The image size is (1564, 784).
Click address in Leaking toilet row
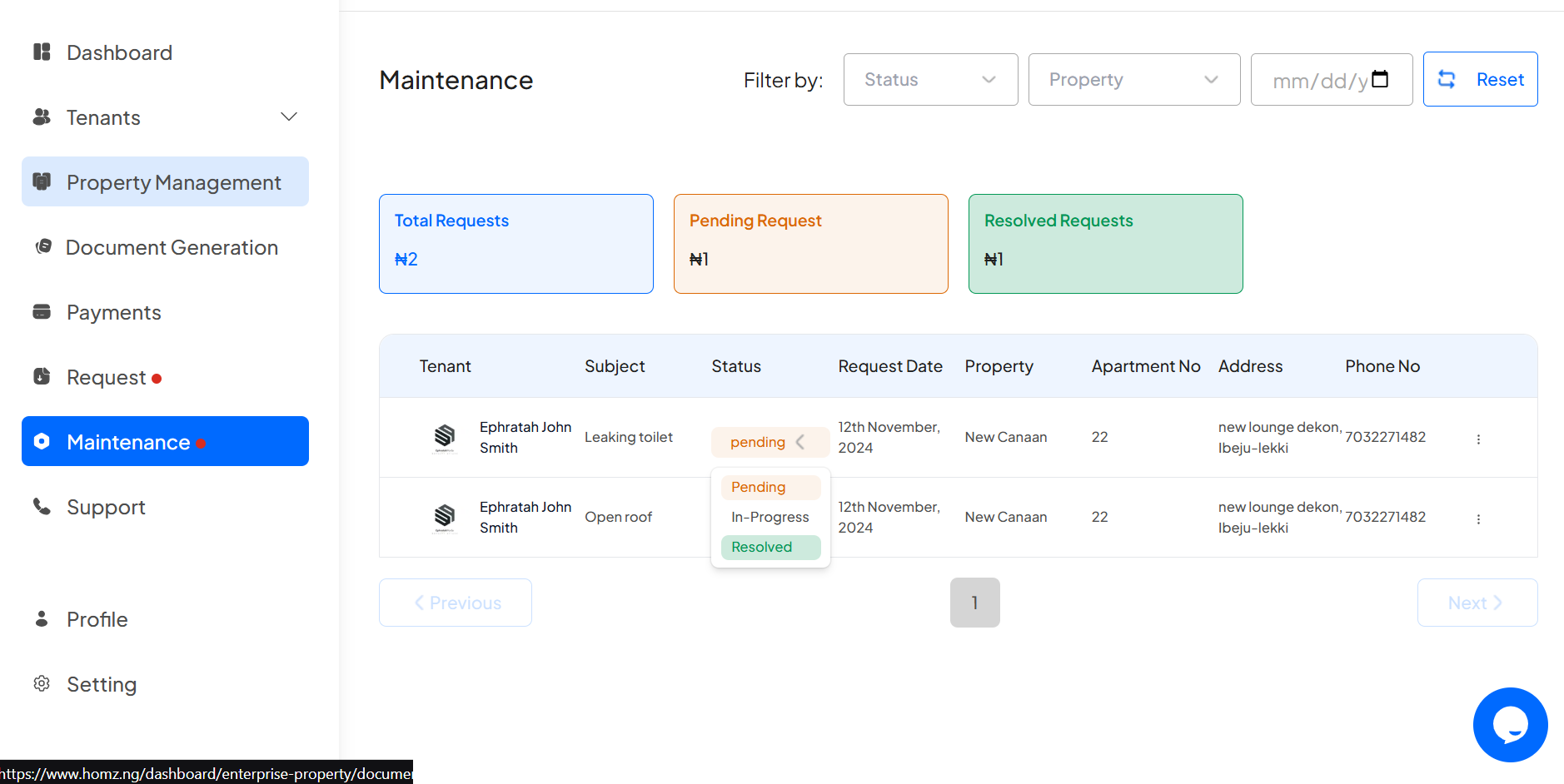[x=1280, y=437]
